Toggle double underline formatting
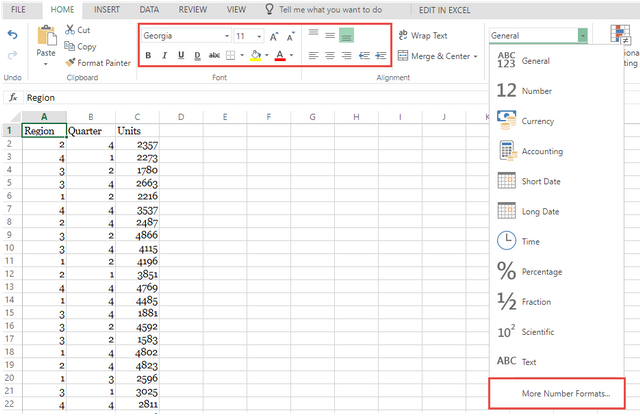The width and height of the screenshot is (640, 418). tap(198, 56)
